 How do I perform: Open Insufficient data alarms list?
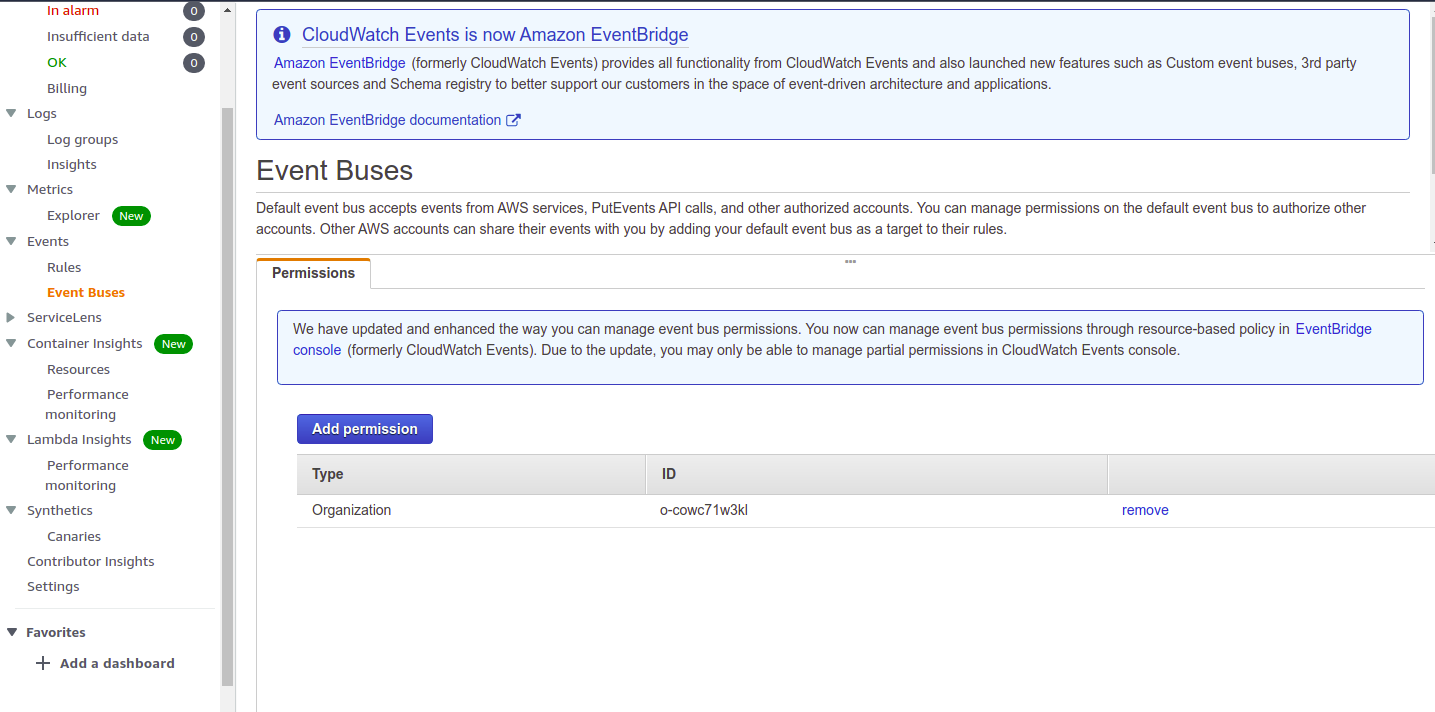pos(98,37)
